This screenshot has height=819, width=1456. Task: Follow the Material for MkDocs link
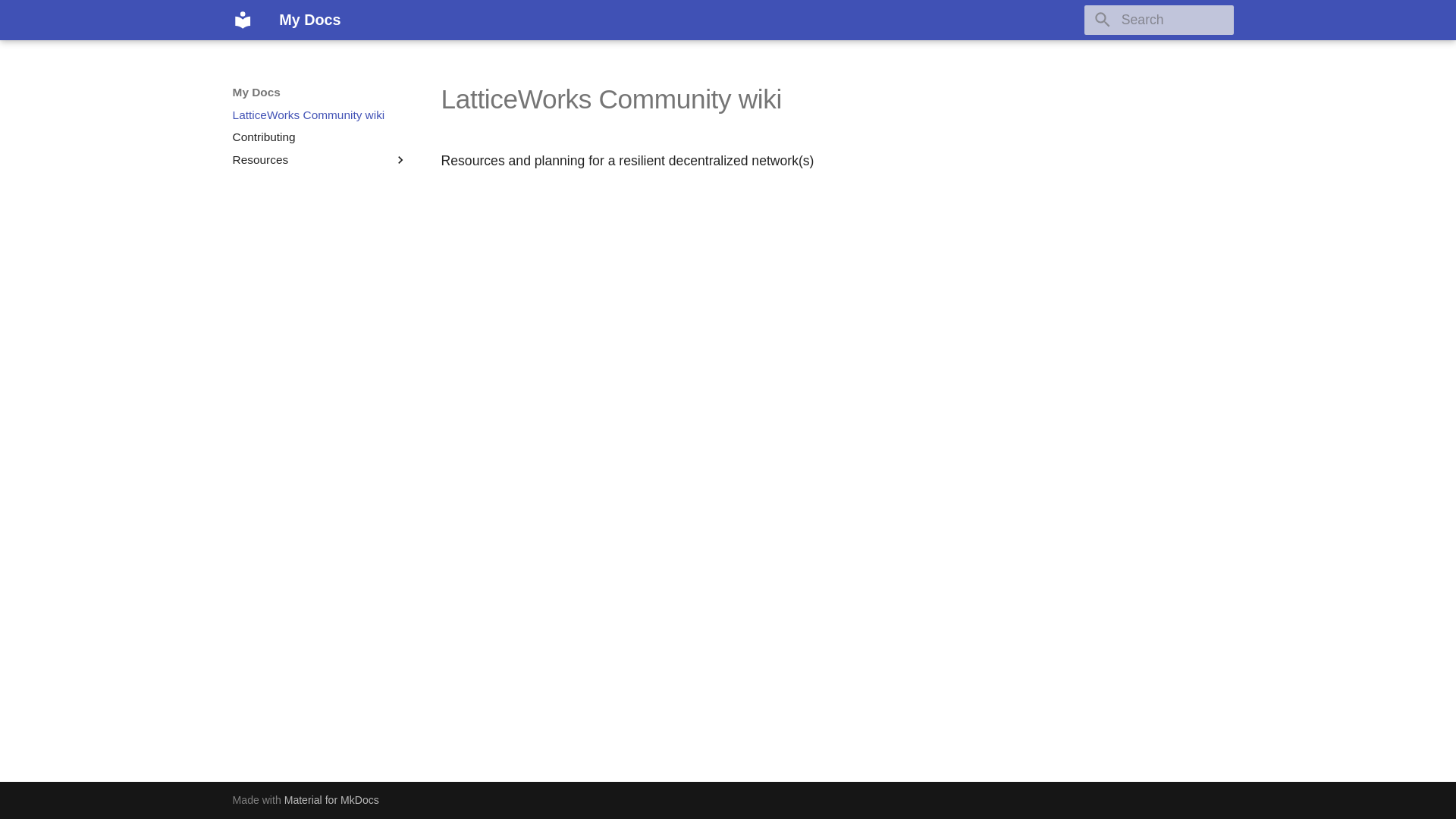[x=331, y=800]
